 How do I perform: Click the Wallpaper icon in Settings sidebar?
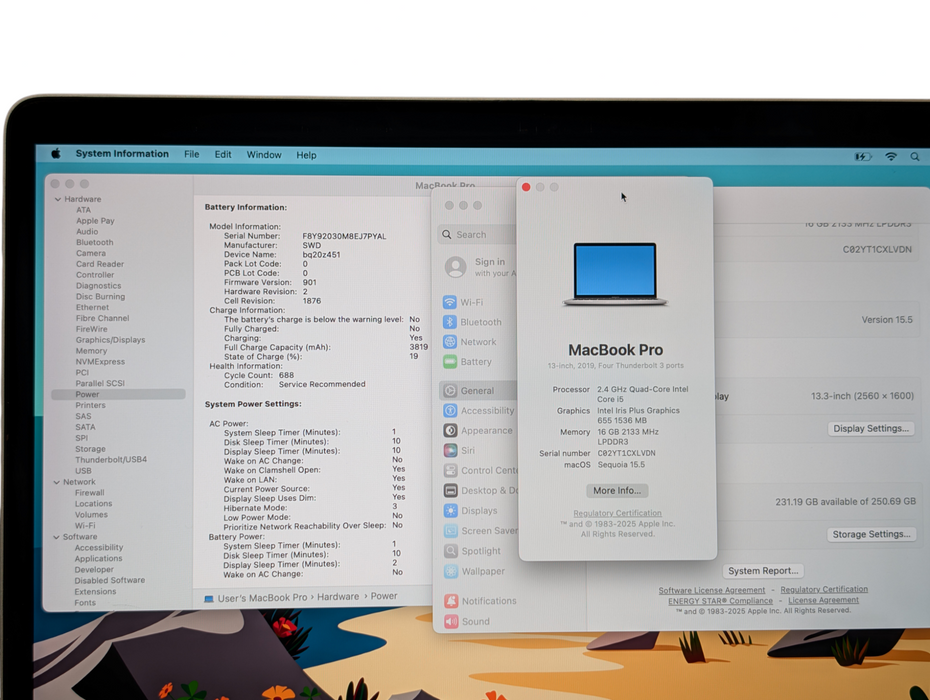click(x=451, y=571)
